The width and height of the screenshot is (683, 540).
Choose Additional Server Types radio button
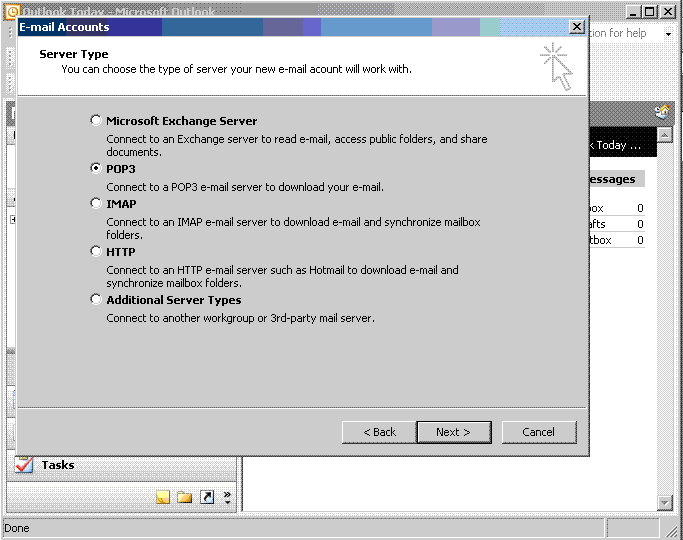[x=96, y=299]
